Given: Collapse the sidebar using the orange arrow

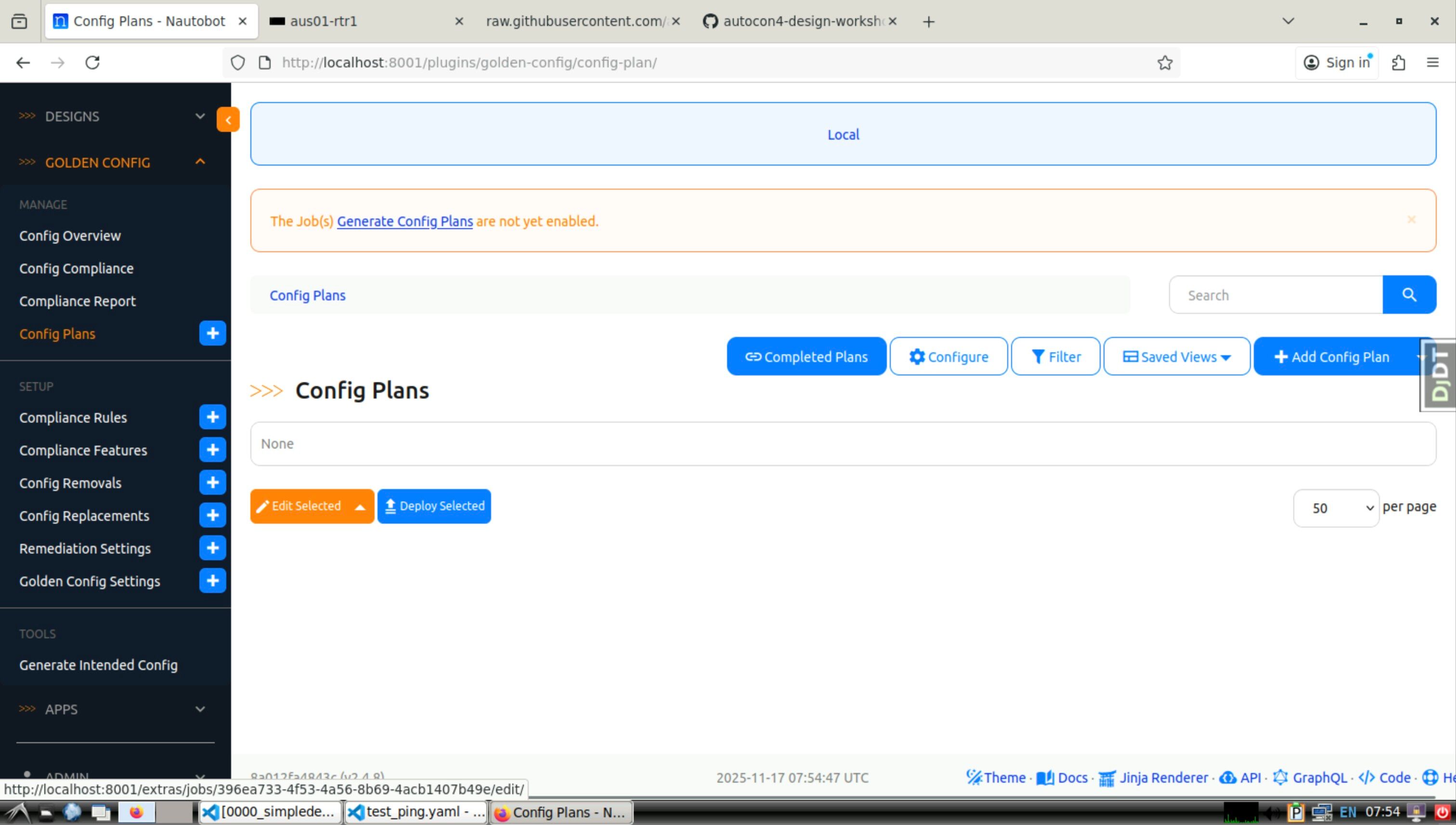Looking at the screenshot, I should (x=228, y=119).
